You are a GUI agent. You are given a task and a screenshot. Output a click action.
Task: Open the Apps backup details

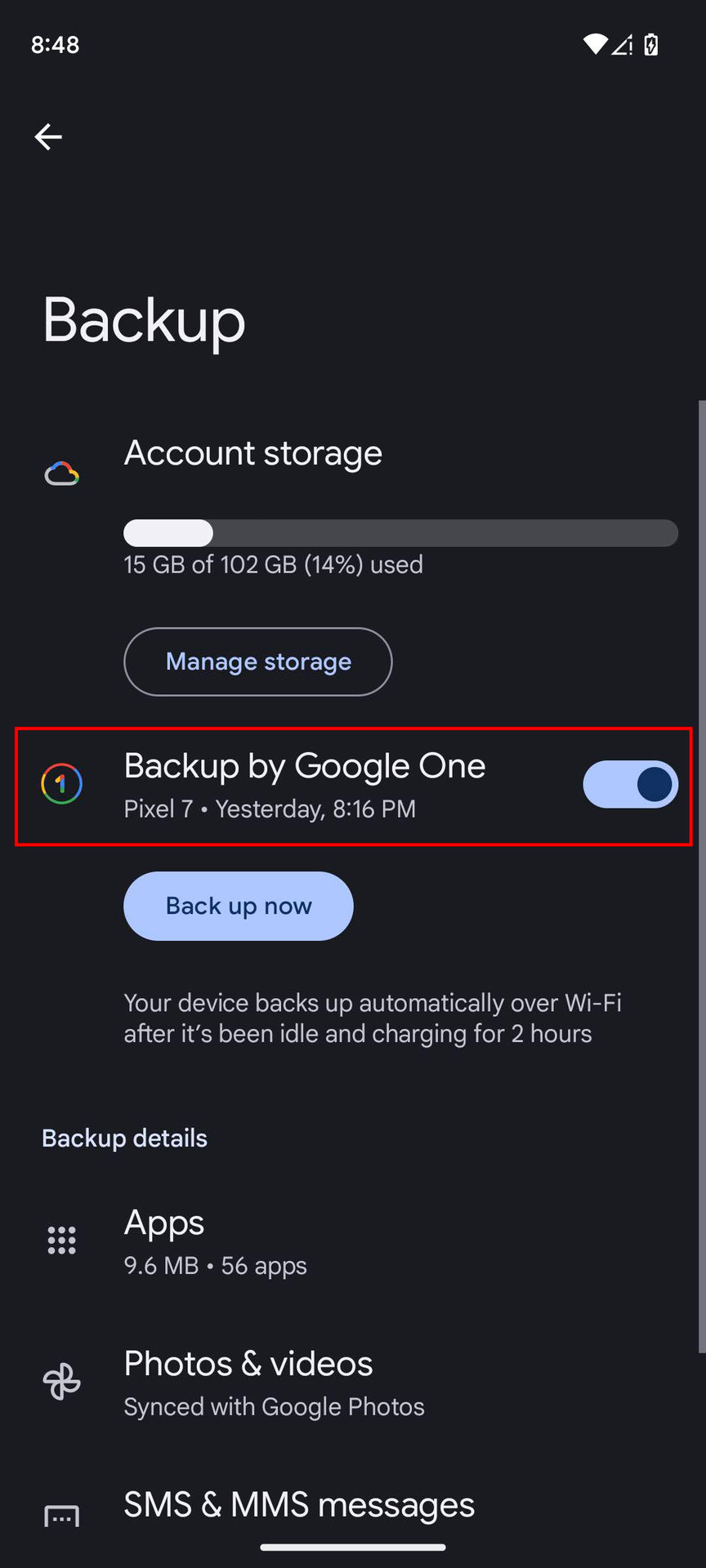[x=215, y=1241]
